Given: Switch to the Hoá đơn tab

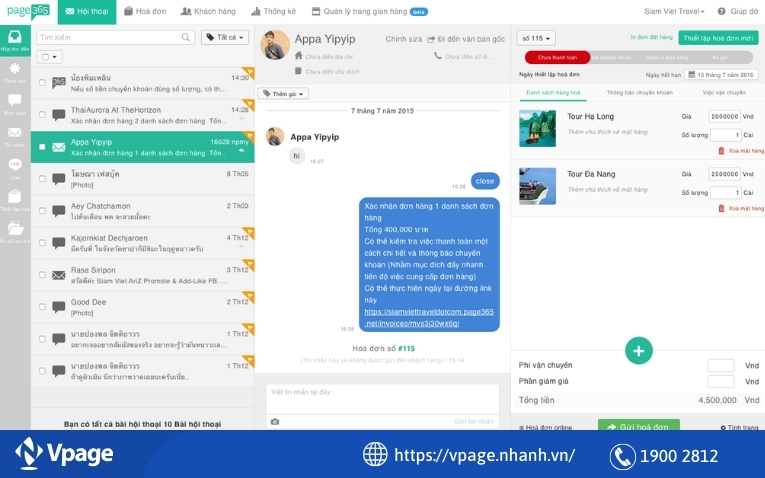Looking at the screenshot, I should point(145,11).
